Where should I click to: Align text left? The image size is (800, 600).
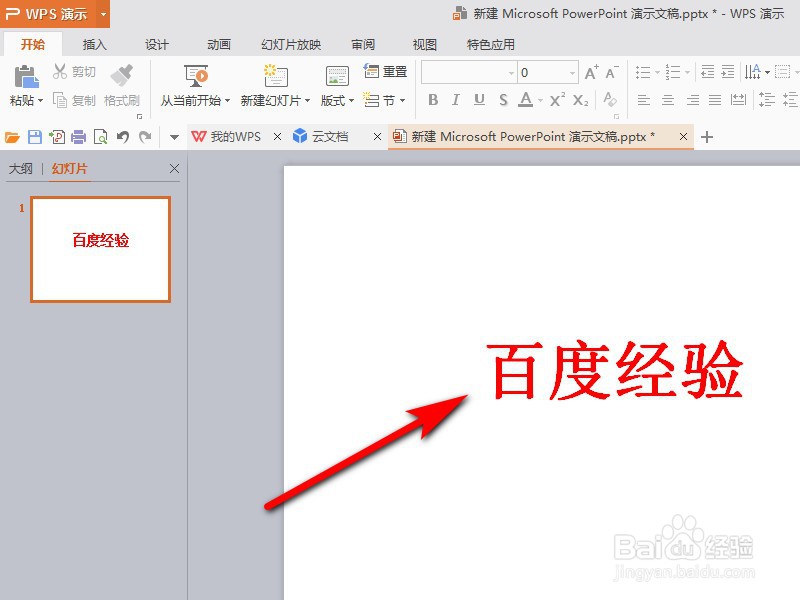644,99
